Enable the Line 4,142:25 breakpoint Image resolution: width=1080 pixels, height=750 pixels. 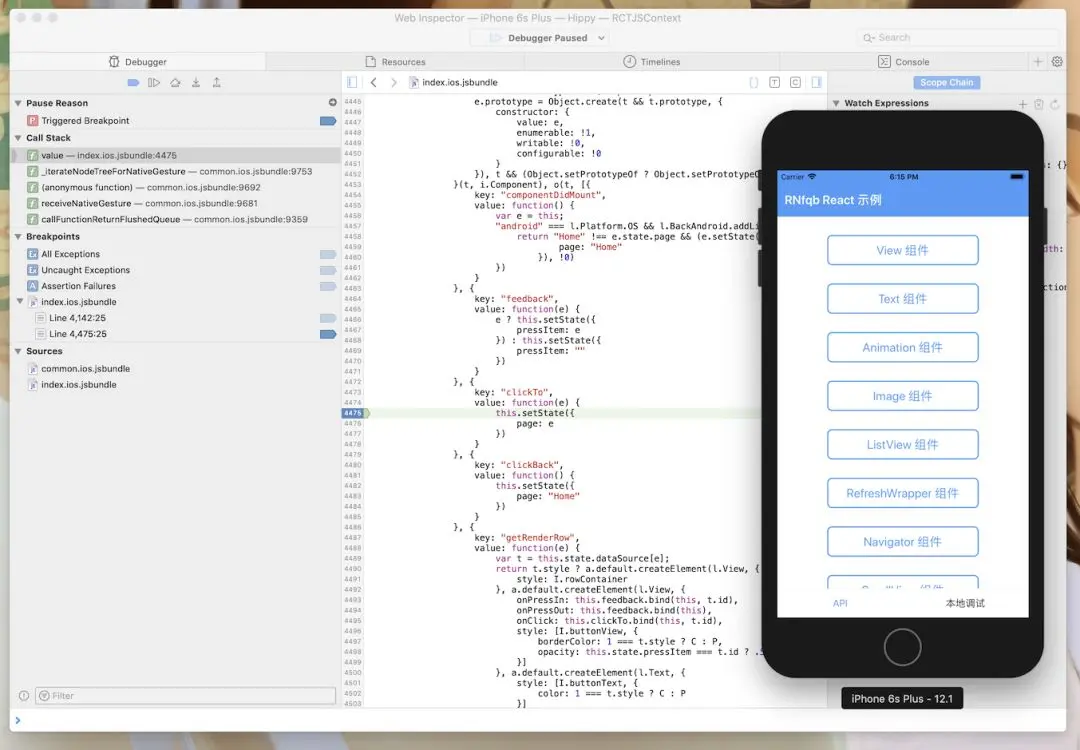328,318
